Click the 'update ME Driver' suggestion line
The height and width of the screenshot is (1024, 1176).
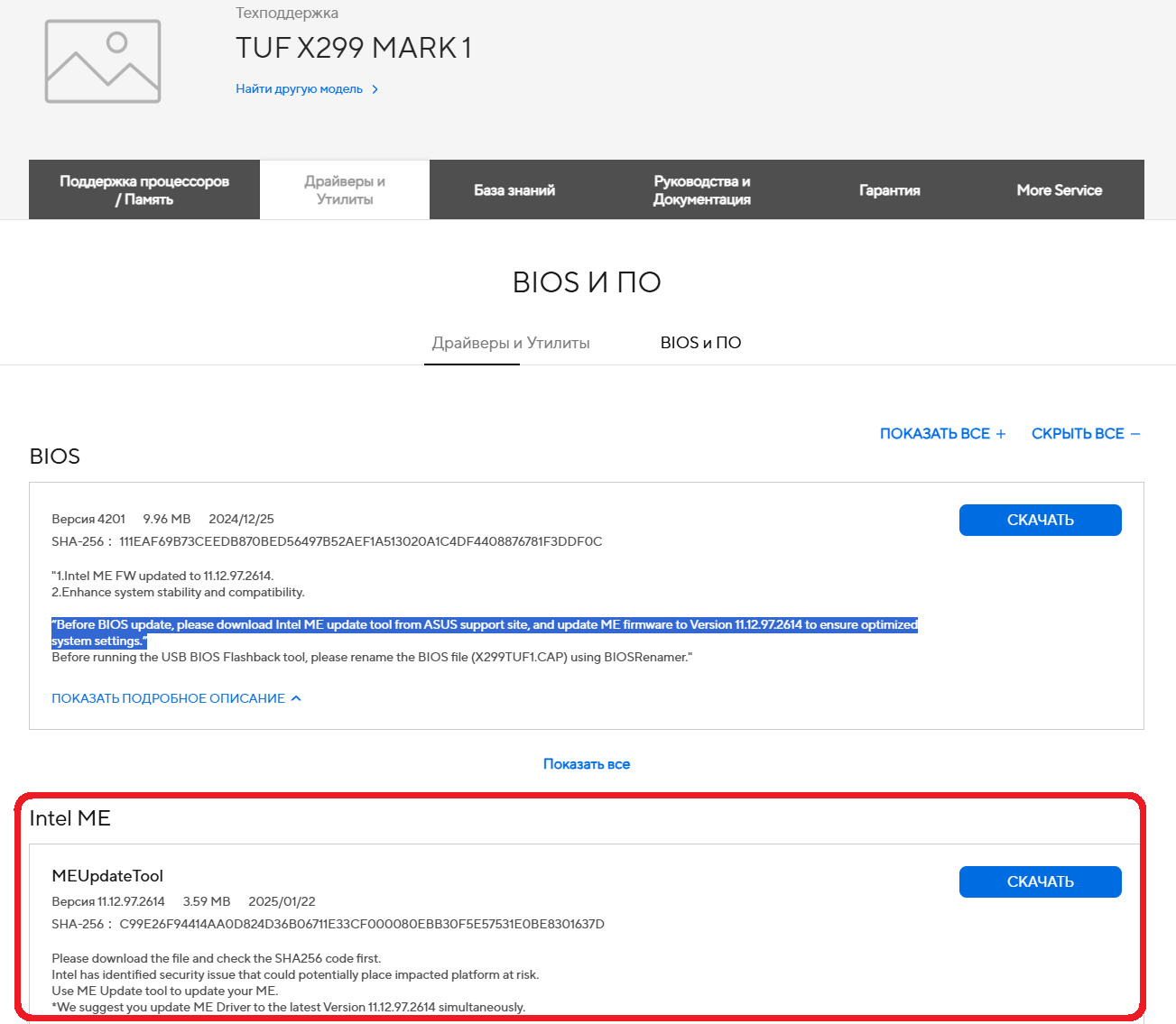pyautogui.click(x=289, y=1007)
